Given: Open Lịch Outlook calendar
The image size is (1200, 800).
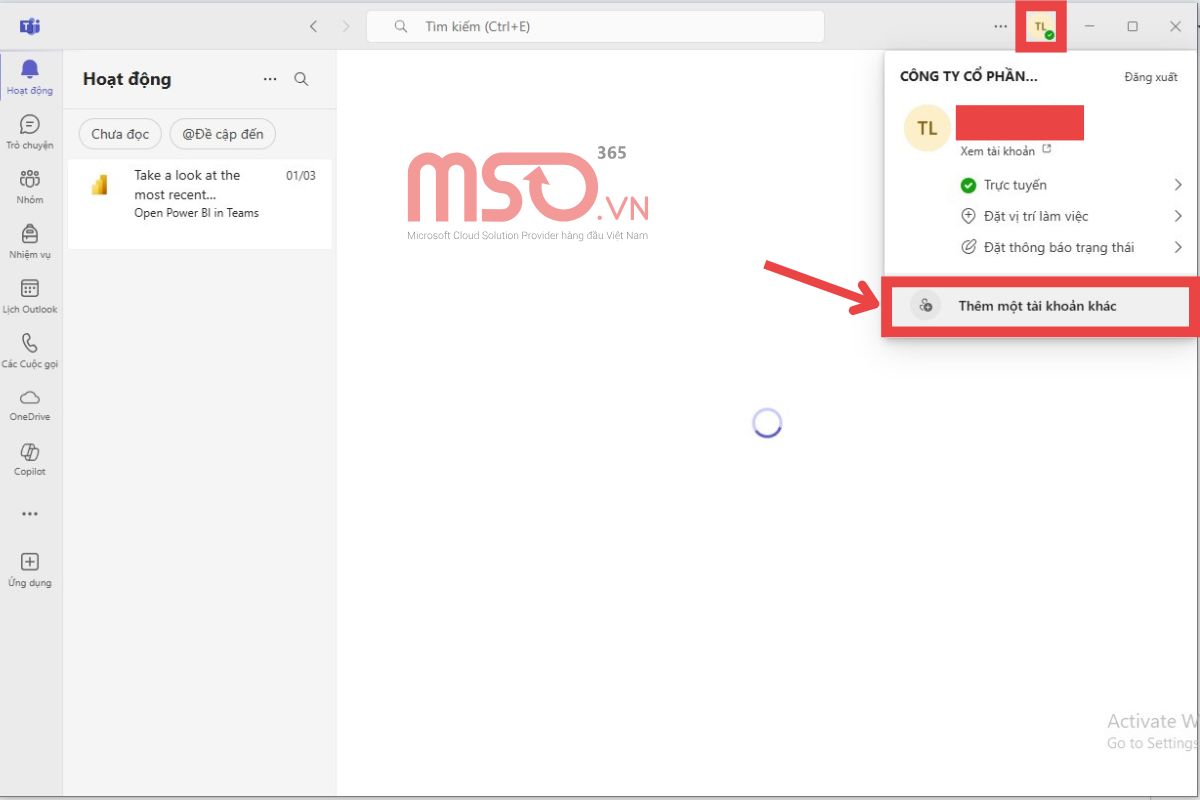Looking at the screenshot, I should pyautogui.click(x=30, y=296).
